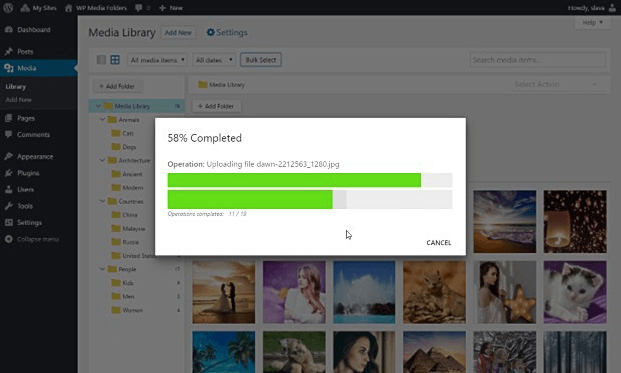Open Plugins in the sidebar
The width and height of the screenshot is (621, 373).
(28, 173)
